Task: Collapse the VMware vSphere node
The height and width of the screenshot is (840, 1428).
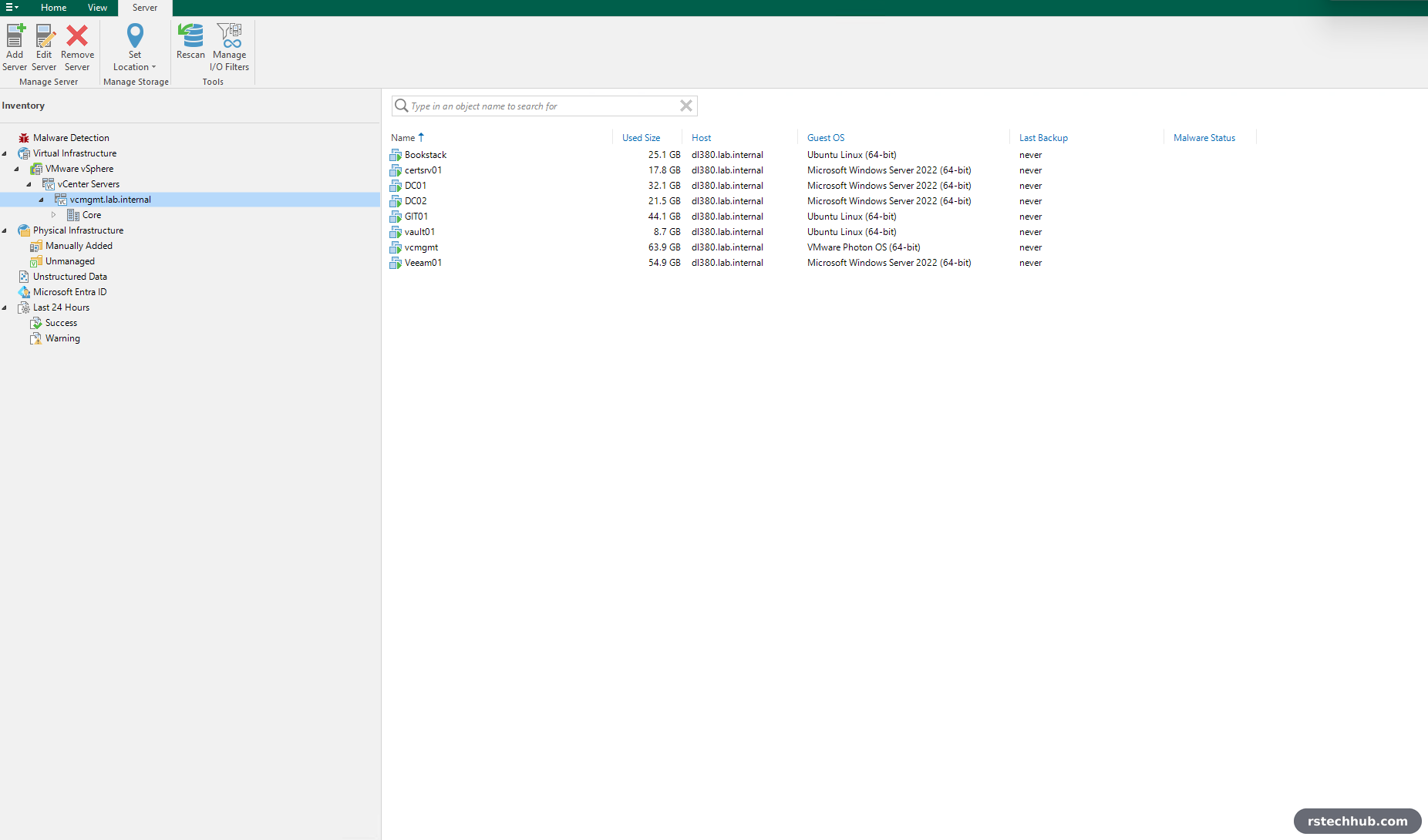Action: point(17,169)
